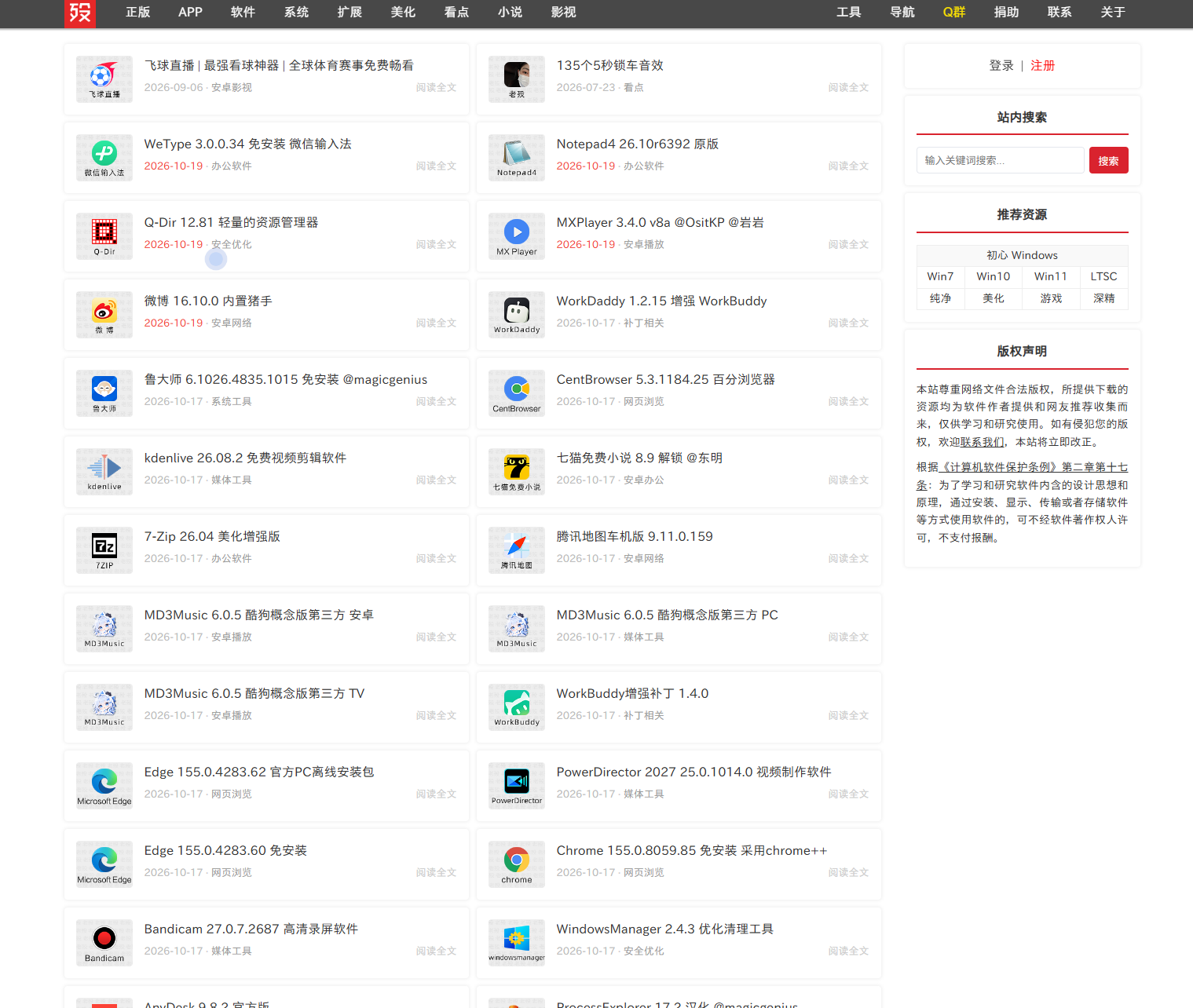Image resolution: width=1193 pixels, height=1008 pixels.
Task: Open the Notepad4 icon
Action: pos(517,158)
